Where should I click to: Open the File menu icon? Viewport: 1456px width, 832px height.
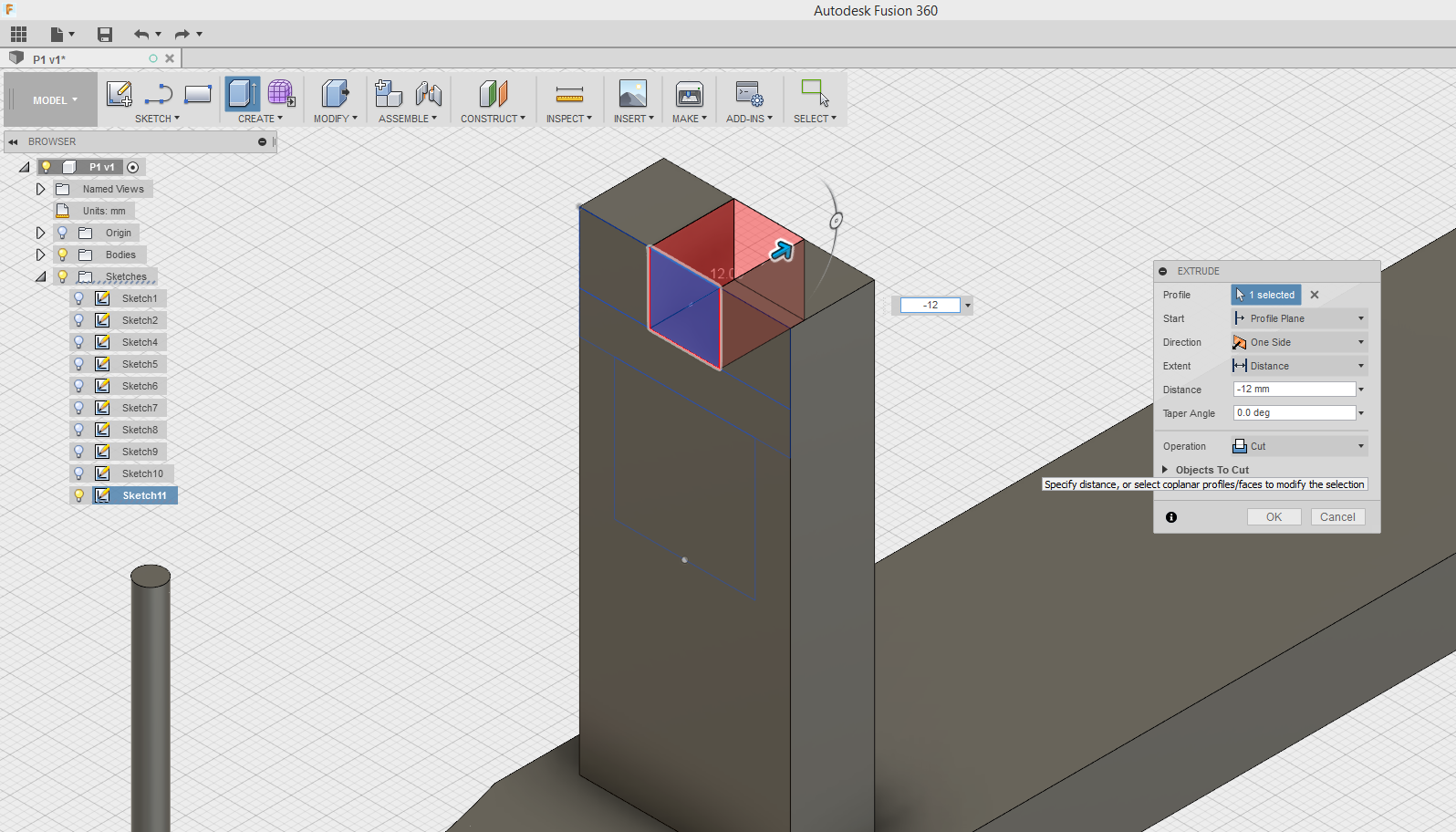click(x=61, y=35)
